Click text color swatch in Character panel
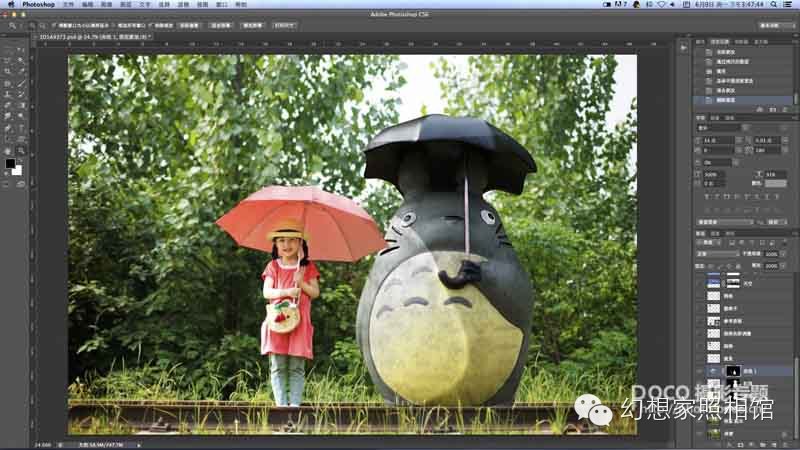The width and height of the screenshot is (800, 450). (776, 183)
